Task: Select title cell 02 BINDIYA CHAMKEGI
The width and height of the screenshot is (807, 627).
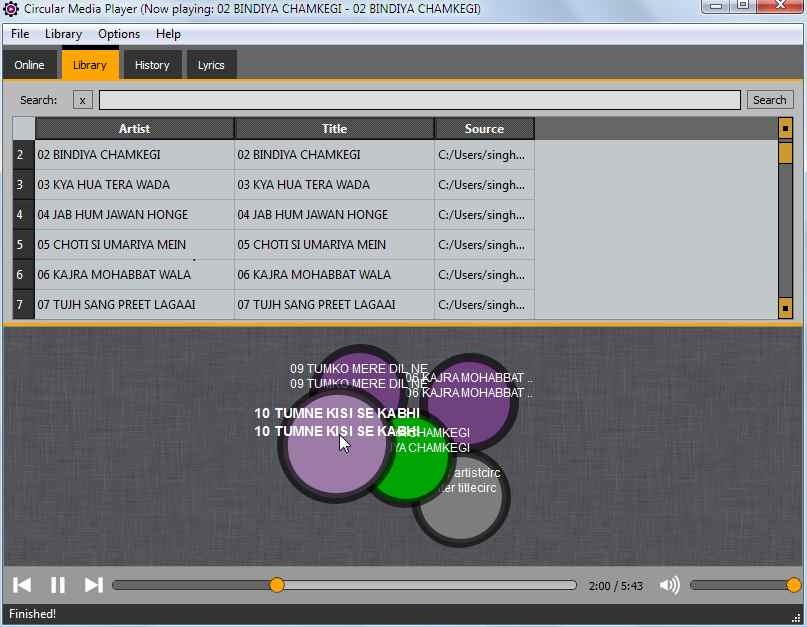Action: tap(334, 155)
